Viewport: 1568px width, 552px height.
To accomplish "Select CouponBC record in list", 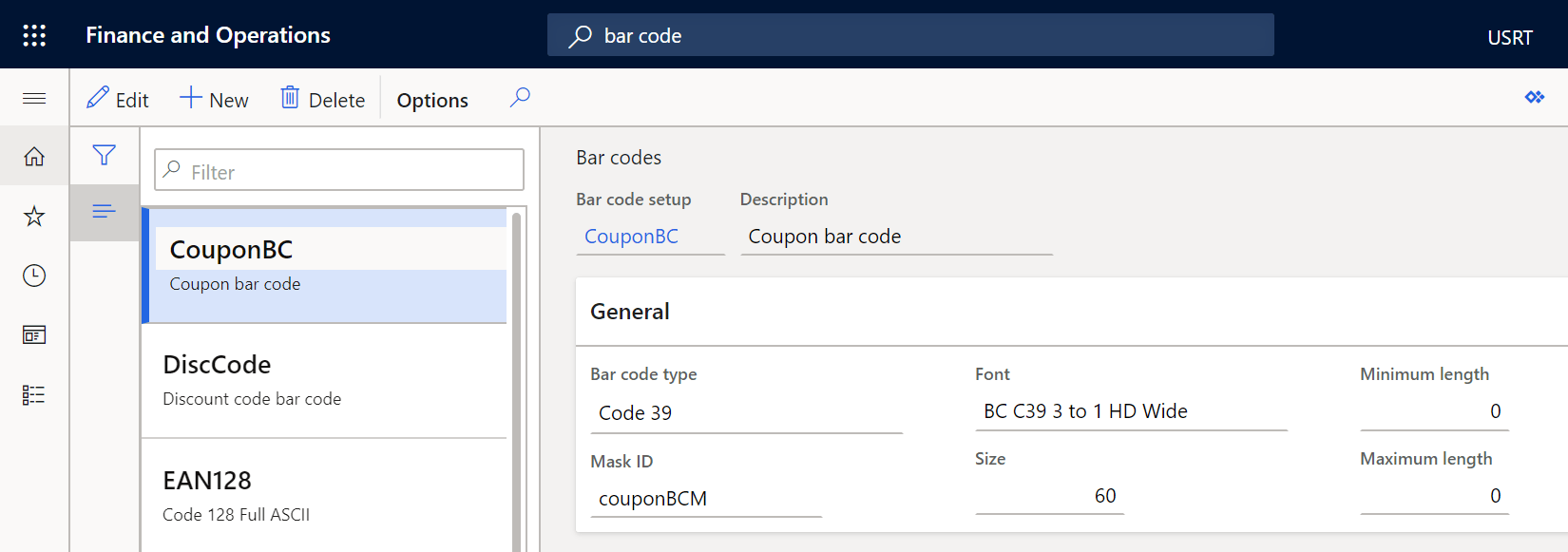I will 324,266.
